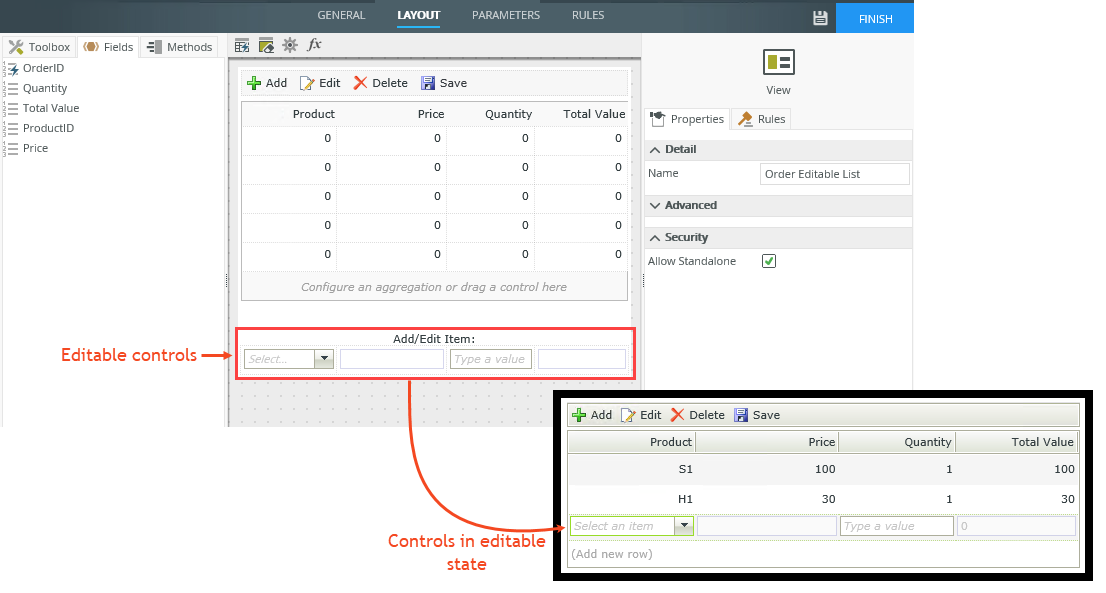Click the Type a value box in designer
Viewport: 1106px width, 593px height.
490,359
